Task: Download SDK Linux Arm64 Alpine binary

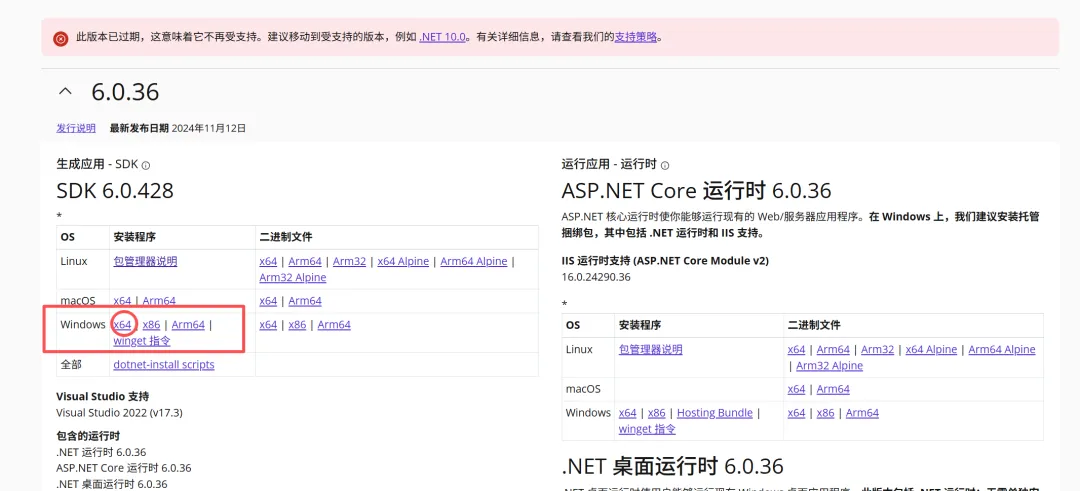Action: pos(474,262)
